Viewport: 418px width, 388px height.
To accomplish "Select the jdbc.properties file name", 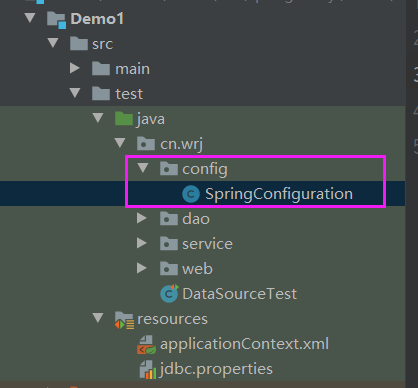I will click(x=216, y=370).
